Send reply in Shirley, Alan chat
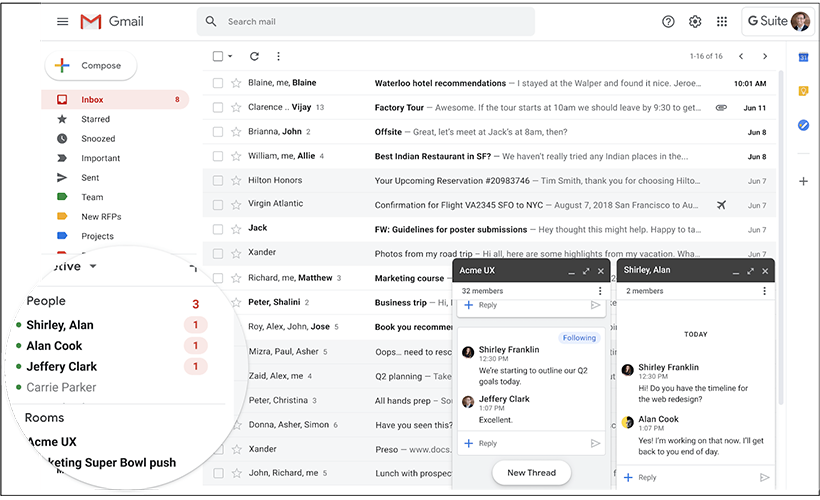Image resolution: width=820 pixels, height=500 pixels. click(764, 478)
